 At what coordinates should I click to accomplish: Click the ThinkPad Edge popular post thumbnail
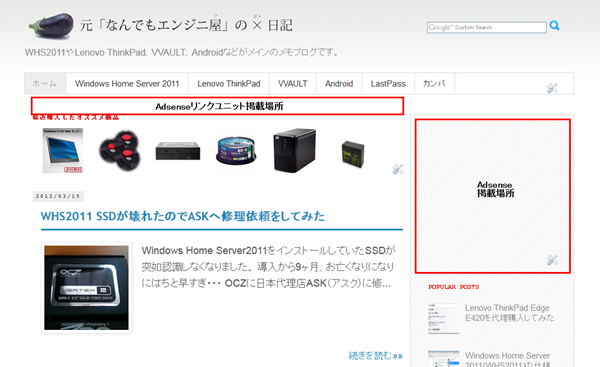443,318
